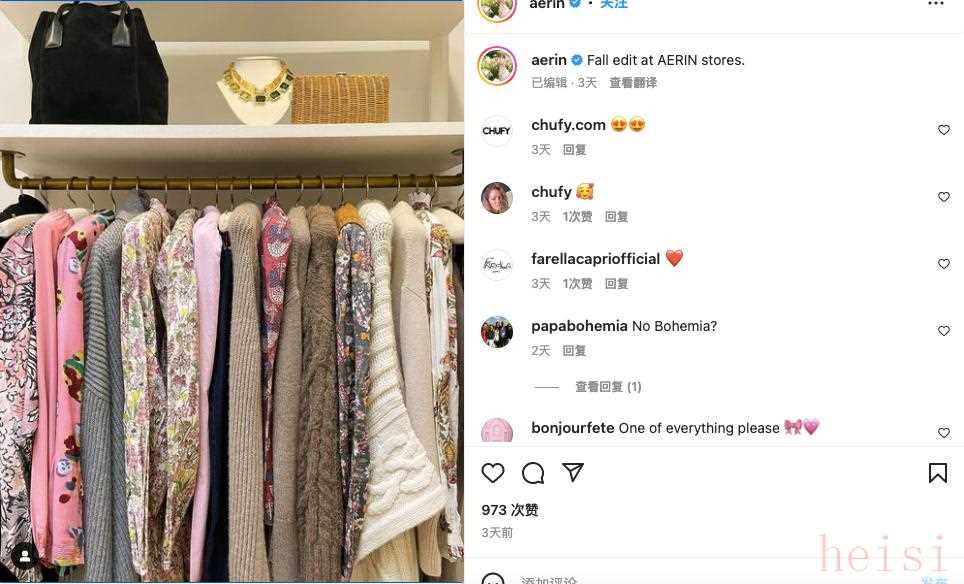This screenshot has width=964, height=584.
Task: Open the three-dot more options menu
Action: tap(936, 4)
